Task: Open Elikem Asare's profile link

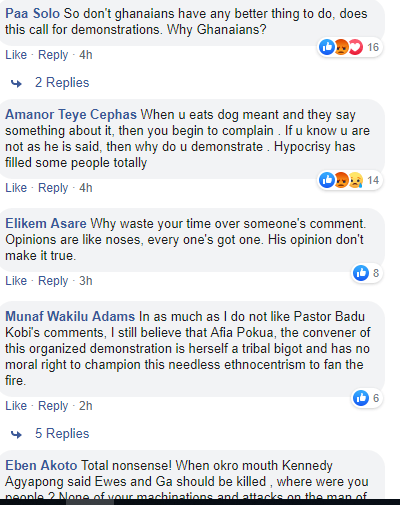Action: pyautogui.click(x=46, y=223)
